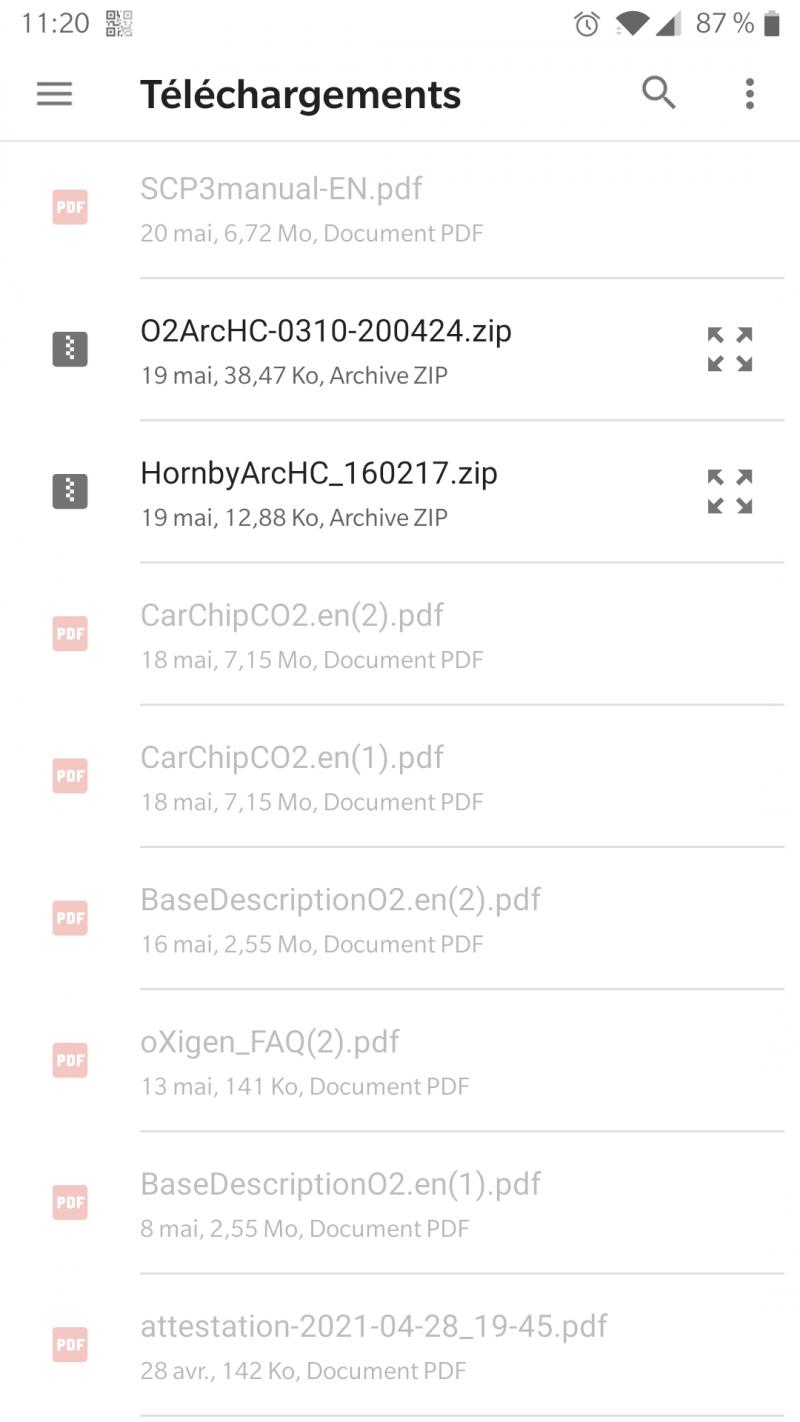Click PDF icon of attestation-2021-04-28_19-45.pdf
The height and width of the screenshot is (1422, 800).
coord(70,1344)
